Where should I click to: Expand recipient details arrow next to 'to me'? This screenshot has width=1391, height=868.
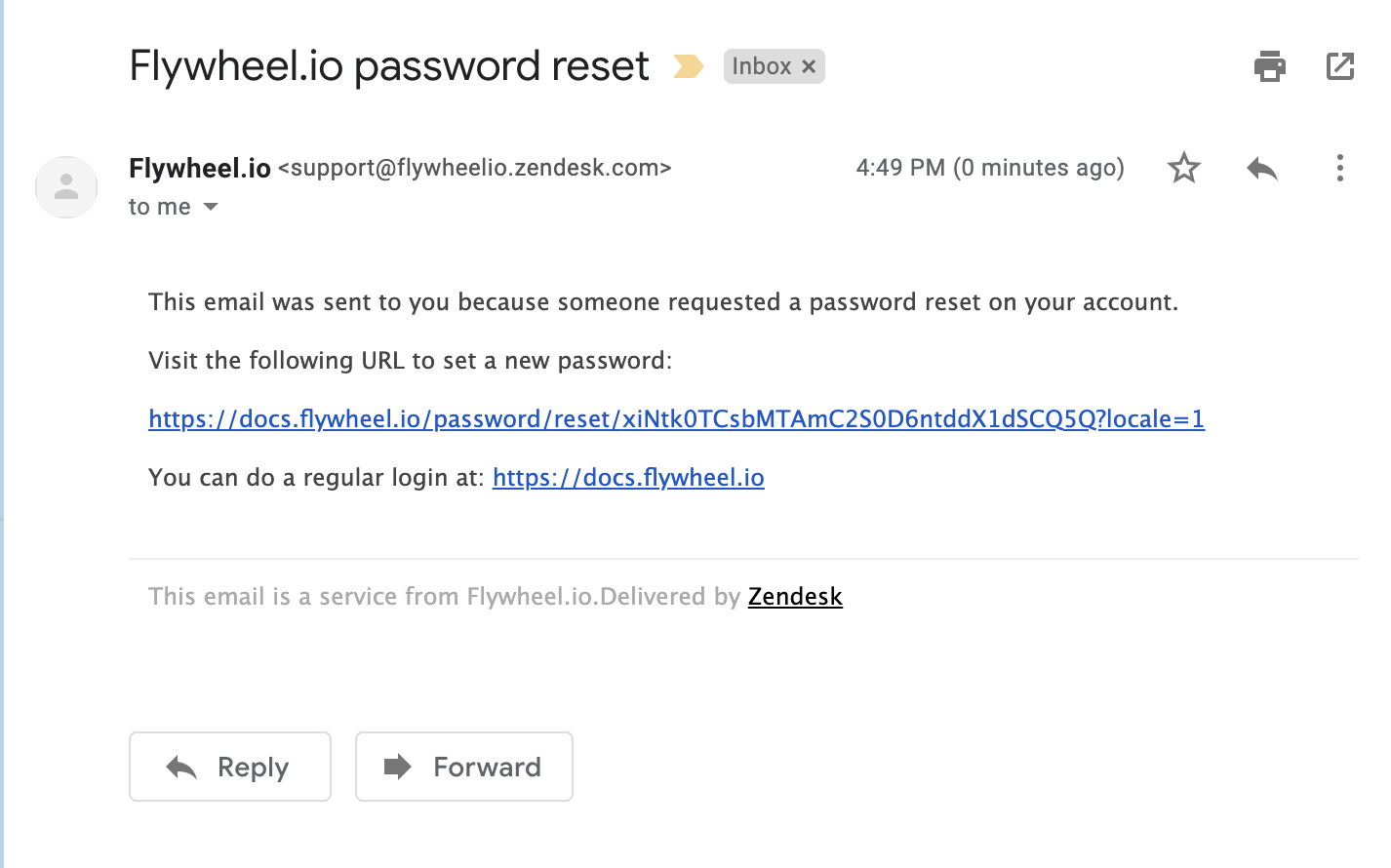(x=211, y=207)
